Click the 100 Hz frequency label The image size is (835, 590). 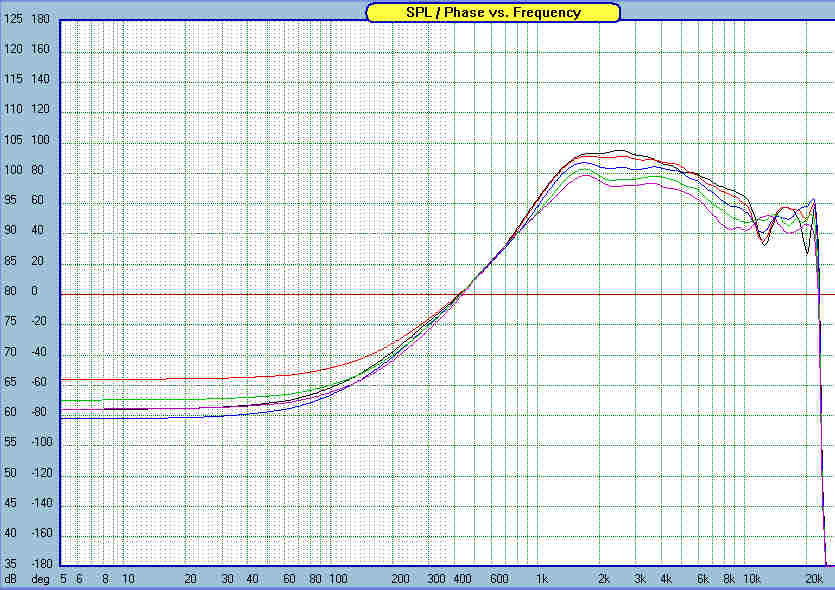pyautogui.click(x=338, y=579)
